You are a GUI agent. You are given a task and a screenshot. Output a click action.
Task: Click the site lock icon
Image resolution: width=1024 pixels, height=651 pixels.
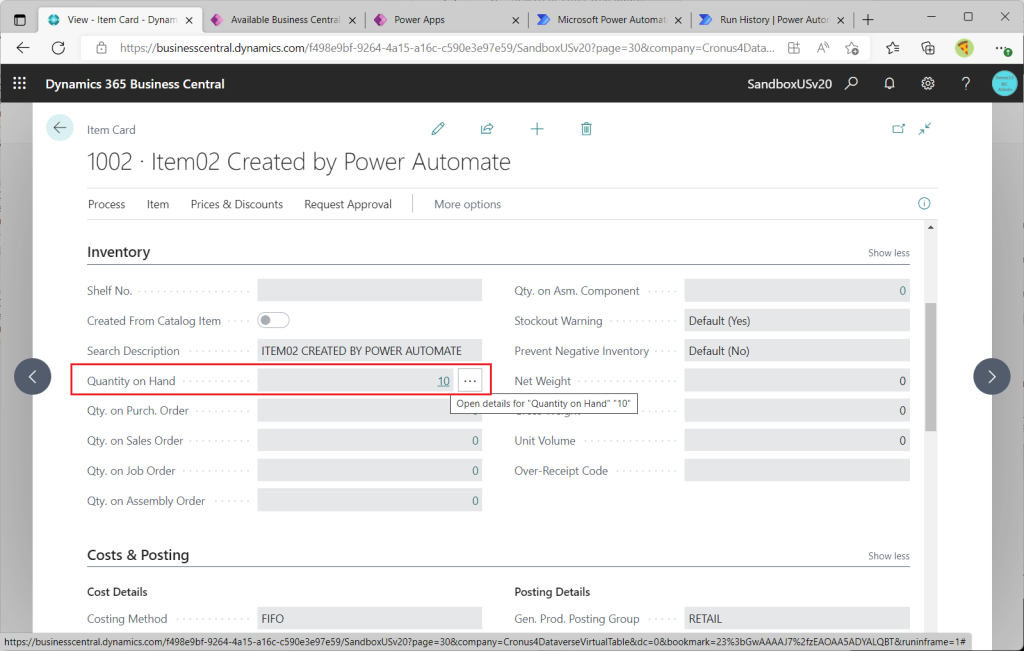101,48
